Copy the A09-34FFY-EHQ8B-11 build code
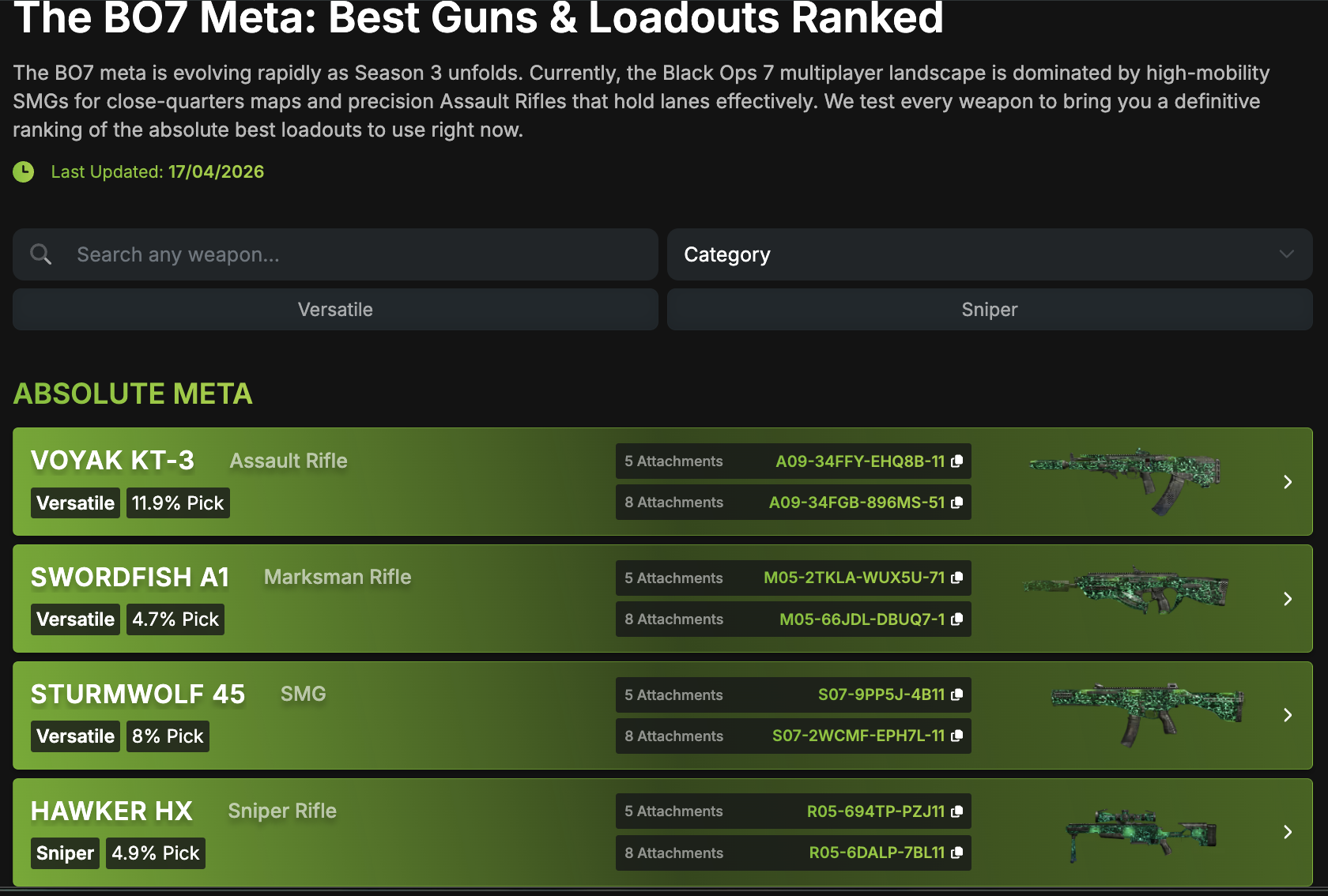The width and height of the screenshot is (1328, 896). tap(956, 461)
